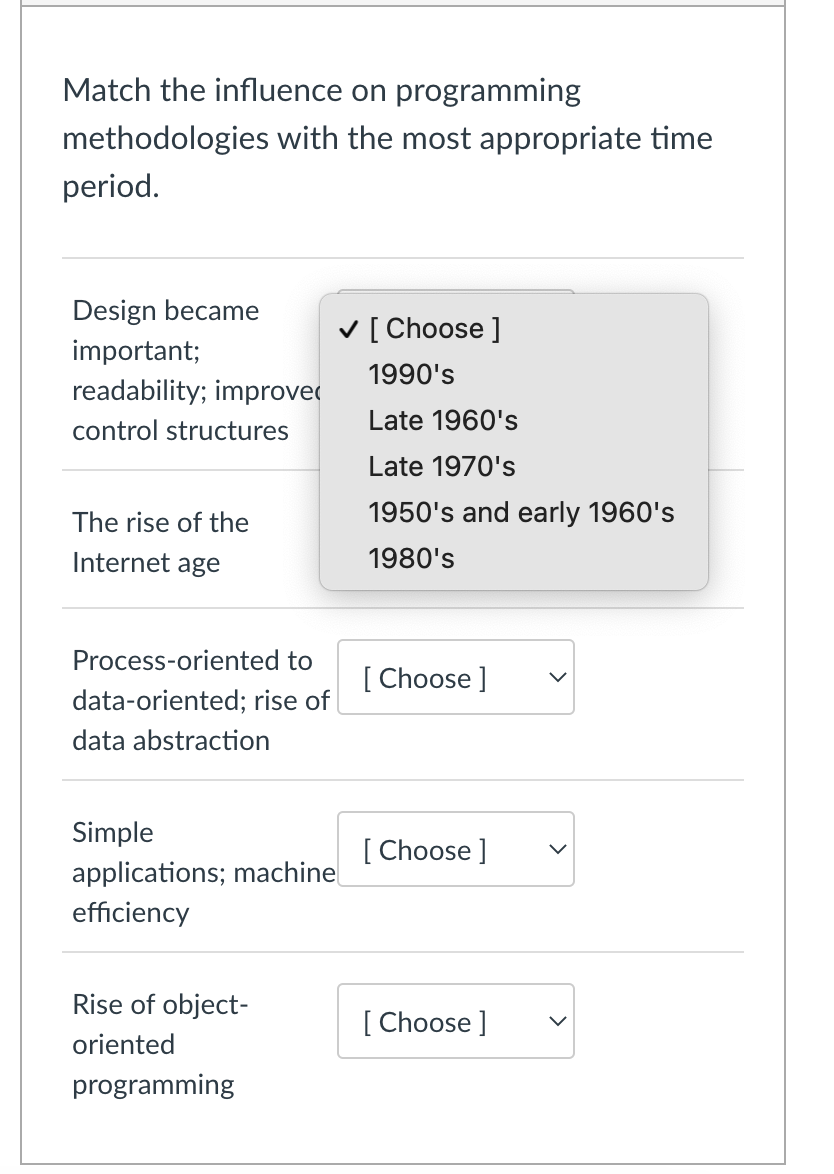Open the Simple applications [Choose] dropdown

coord(455,850)
